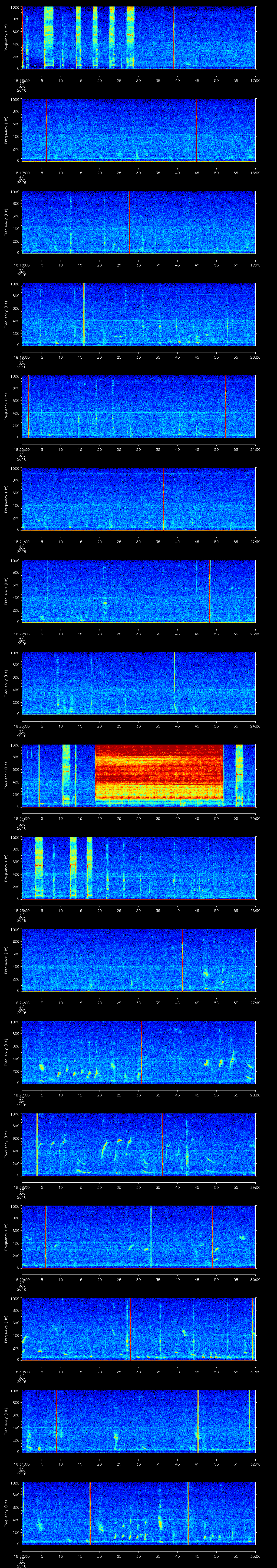Select the spectrogram panel starting at 18:17:00

point(139,130)
